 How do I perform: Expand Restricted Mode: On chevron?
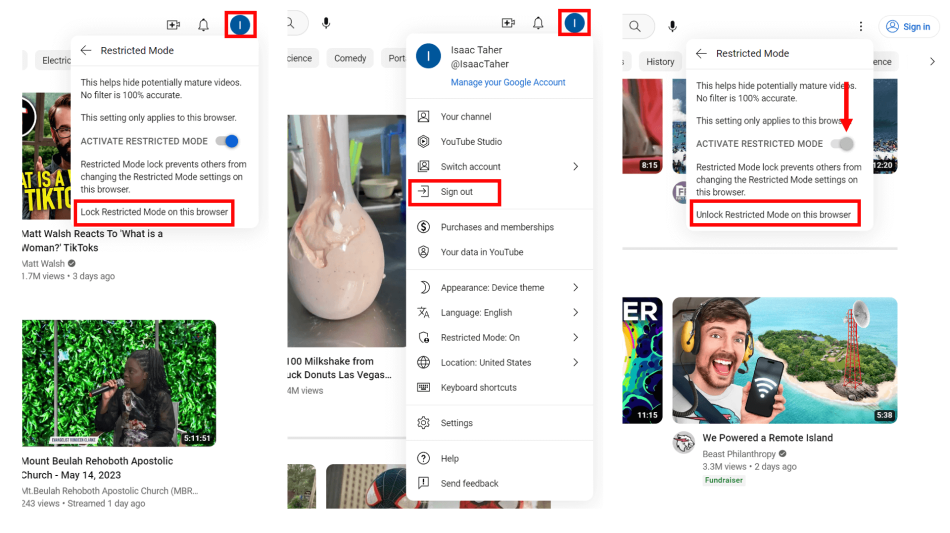tap(576, 337)
